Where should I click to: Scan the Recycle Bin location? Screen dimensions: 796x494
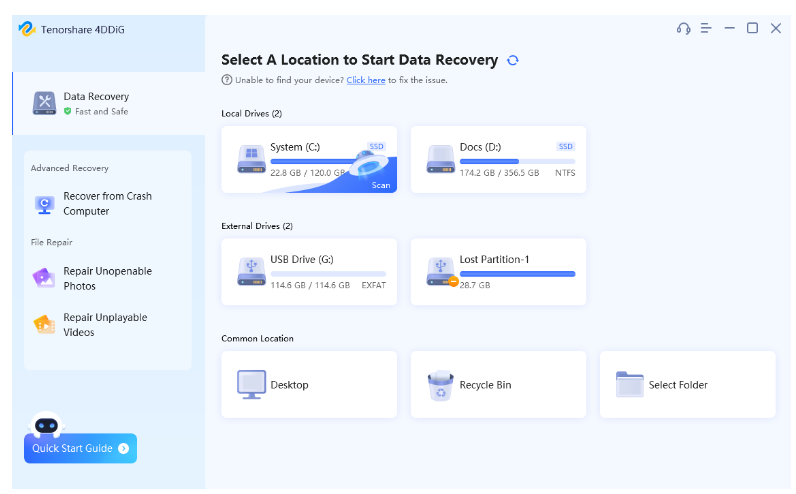tap(498, 385)
